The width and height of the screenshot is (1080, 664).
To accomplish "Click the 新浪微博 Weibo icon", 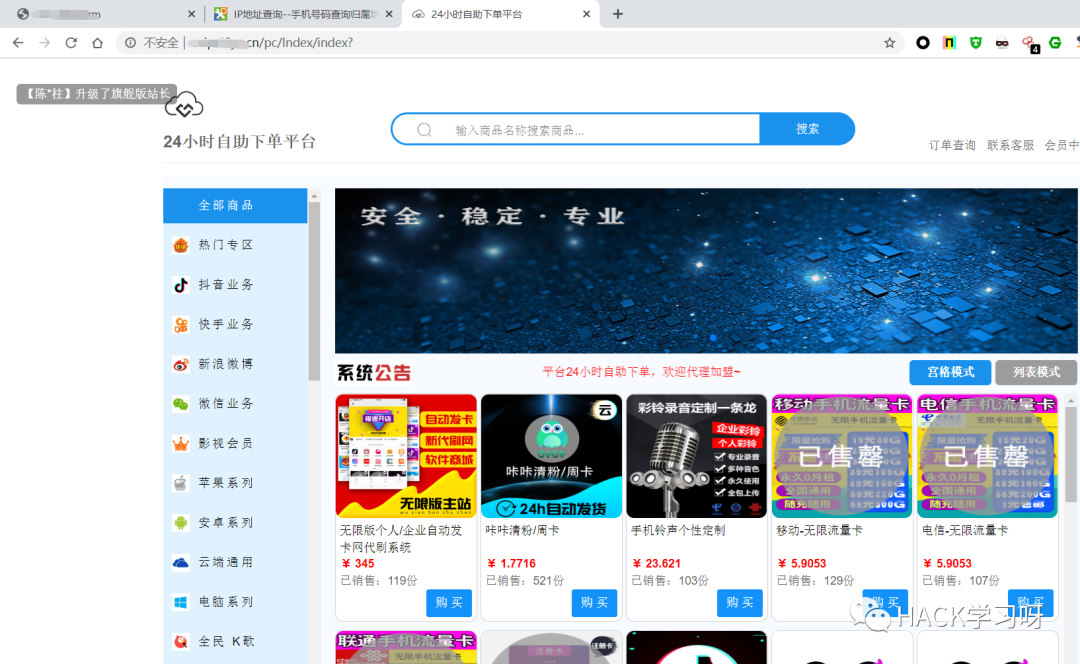I will click(180, 364).
